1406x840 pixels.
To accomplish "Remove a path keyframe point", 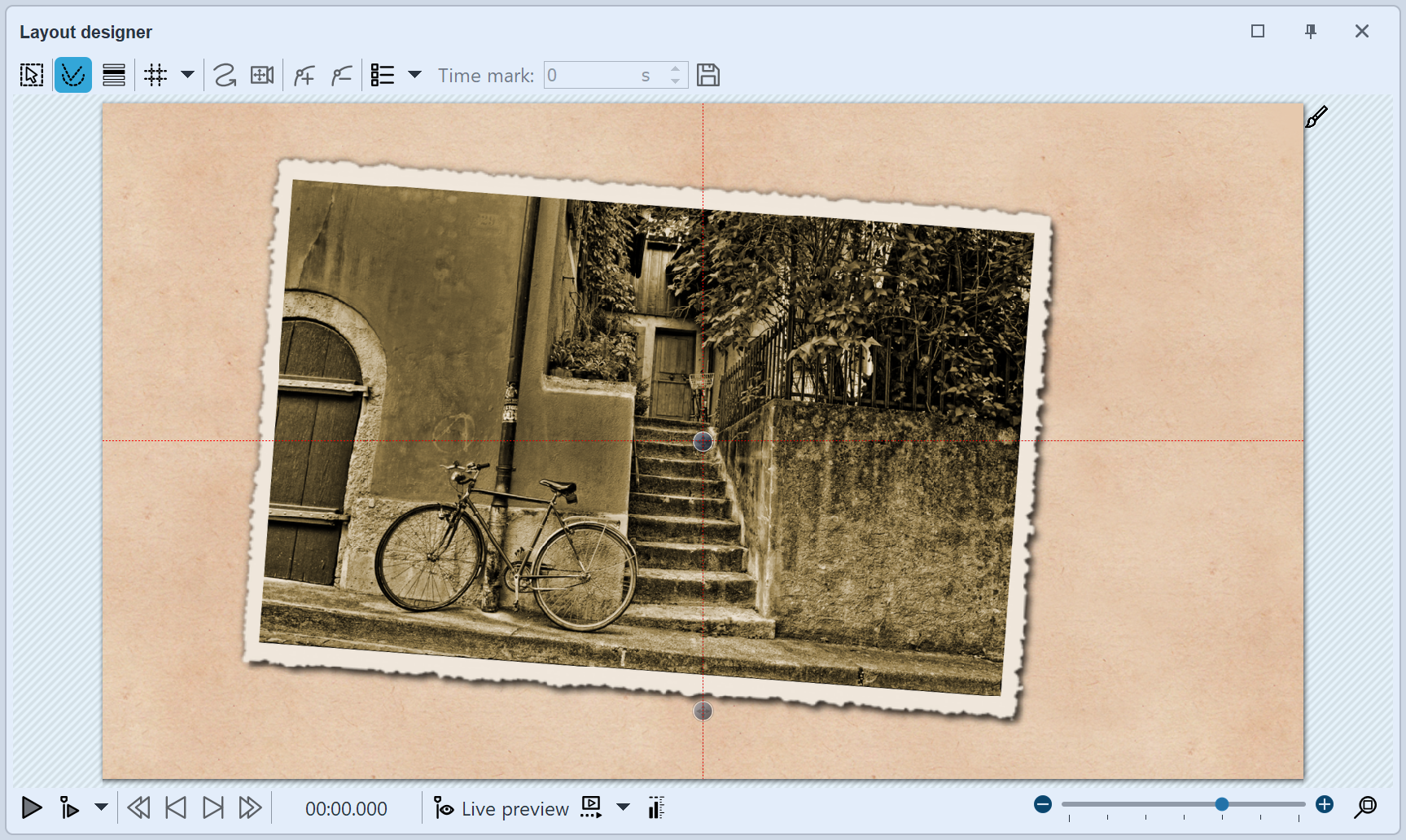I will pyautogui.click(x=341, y=74).
